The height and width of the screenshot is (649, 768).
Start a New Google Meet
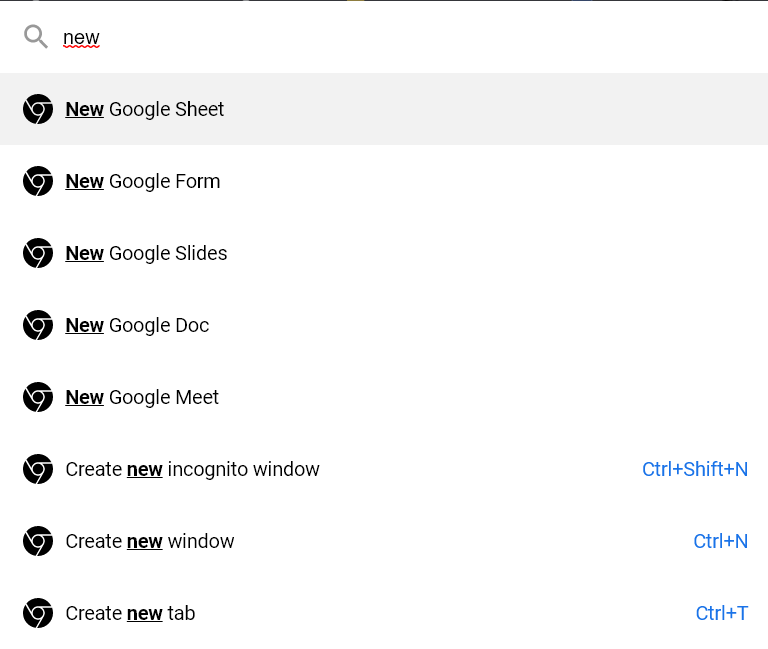384,397
